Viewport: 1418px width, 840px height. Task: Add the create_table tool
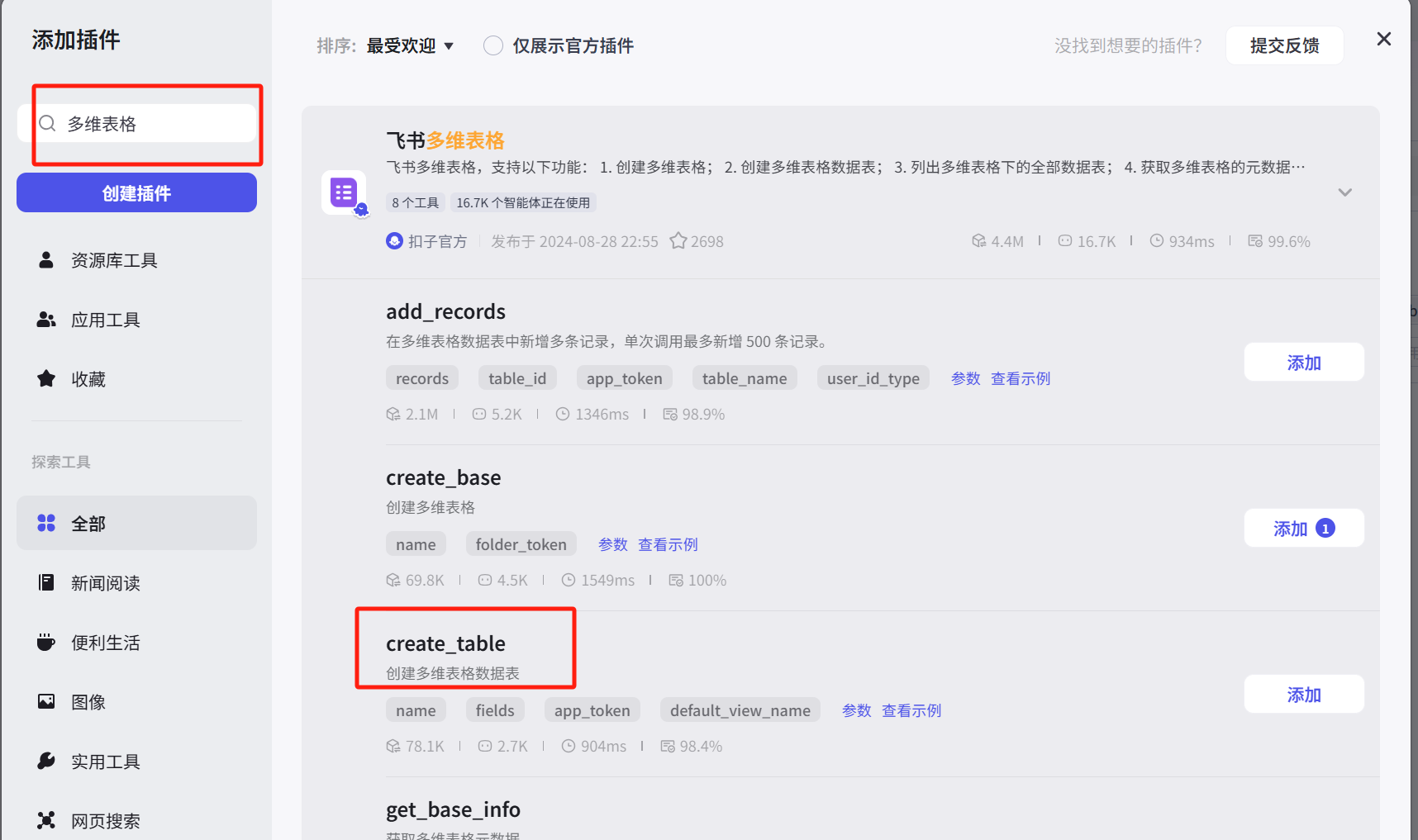click(1304, 694)
